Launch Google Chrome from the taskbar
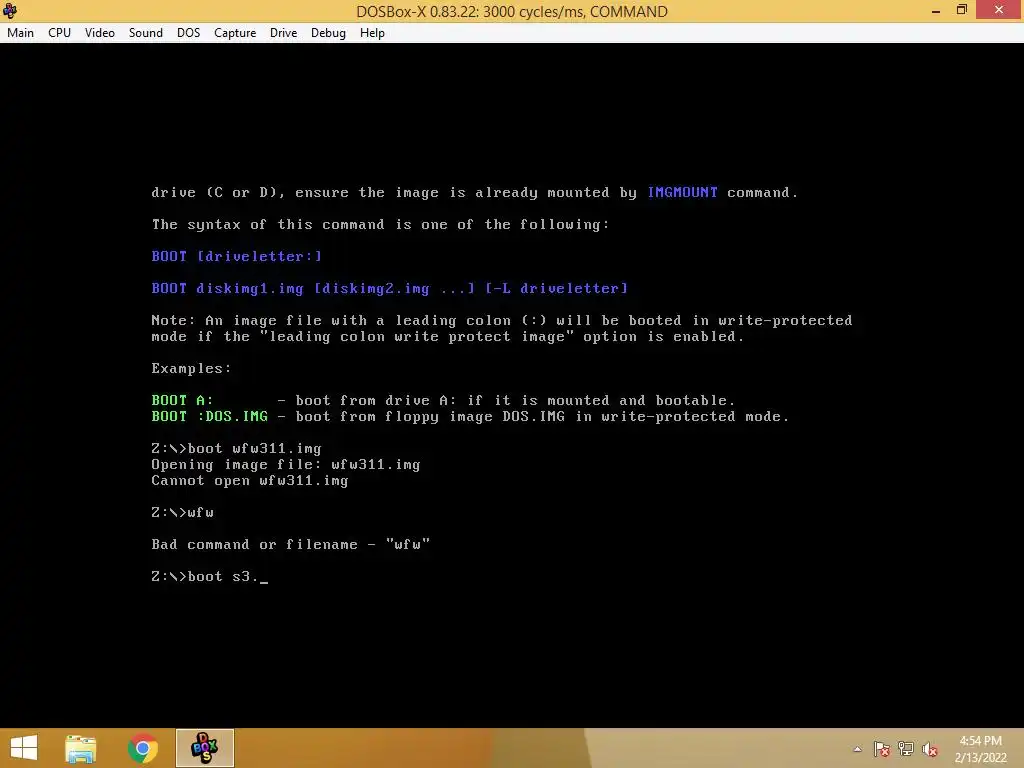1024x768 pixels. (x=142, y=748)
